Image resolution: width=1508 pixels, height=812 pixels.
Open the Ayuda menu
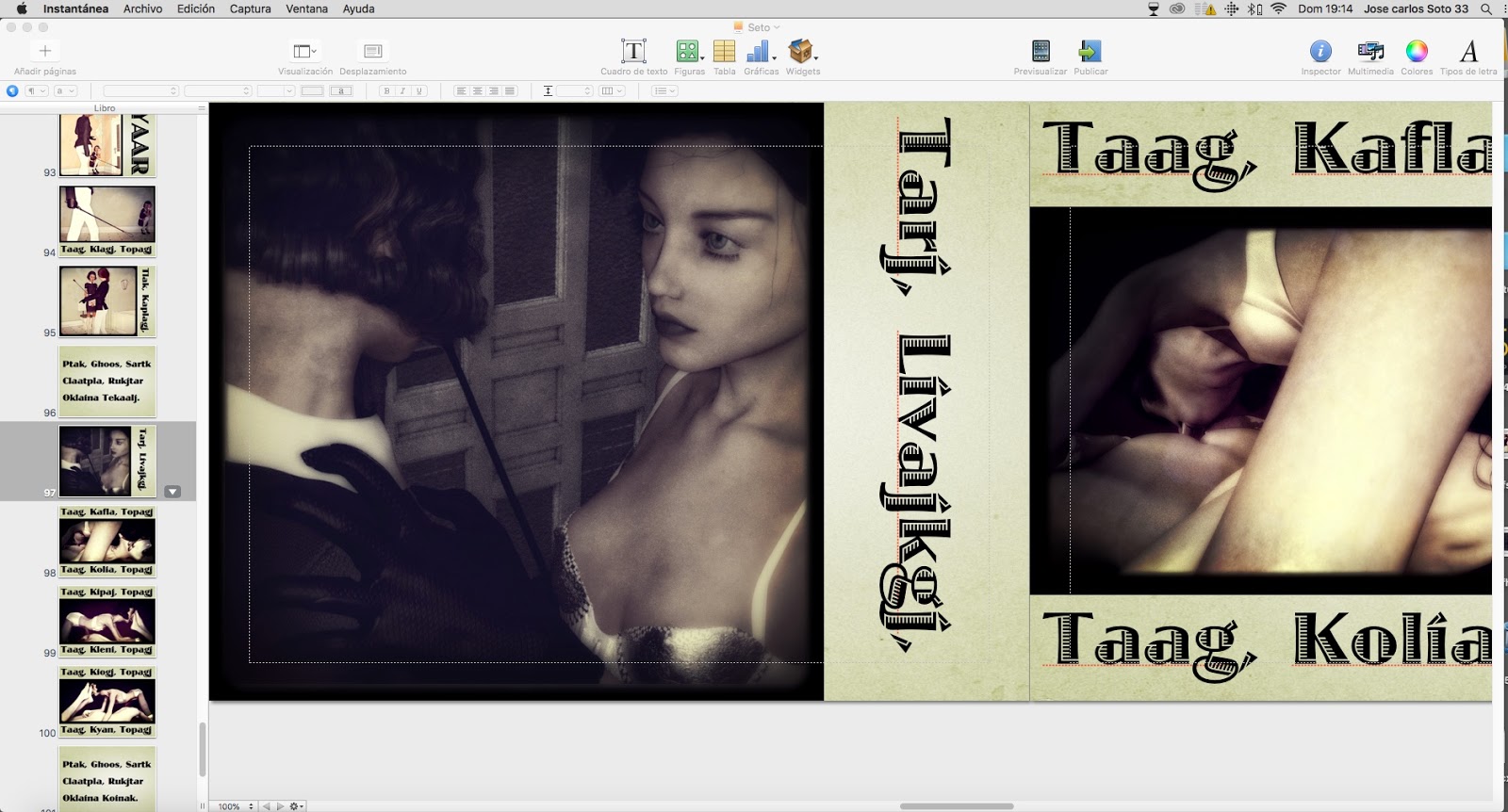358,8
